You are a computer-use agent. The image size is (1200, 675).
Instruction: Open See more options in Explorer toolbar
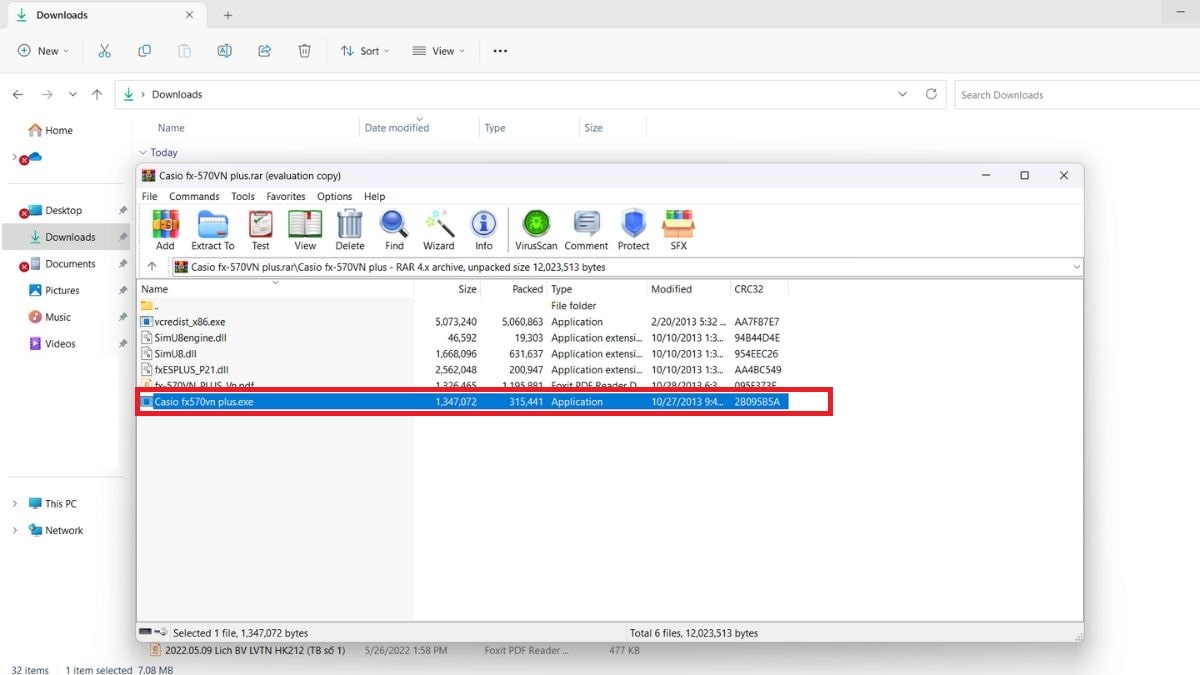(x=500, y=51)
